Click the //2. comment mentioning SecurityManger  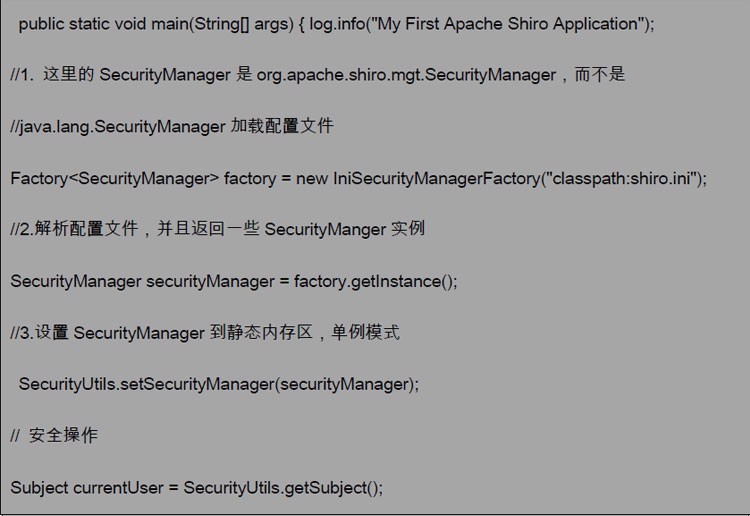[217, 229]
